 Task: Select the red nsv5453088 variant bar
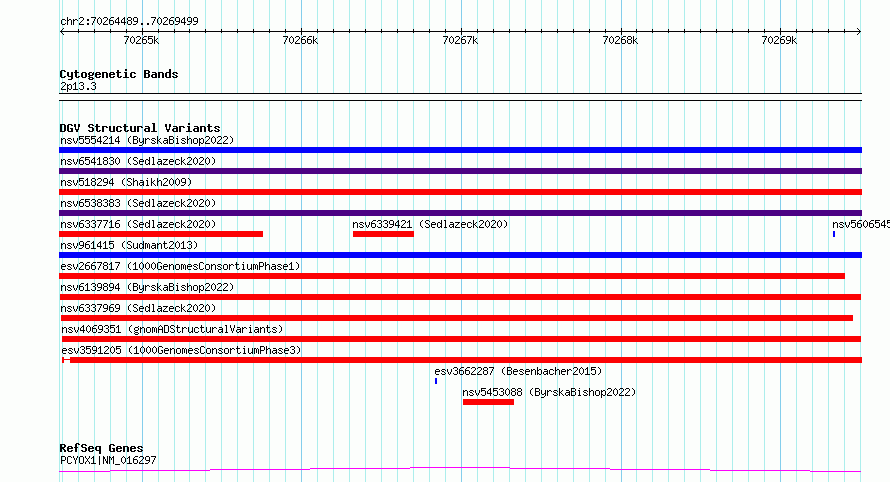click(488, 402)
